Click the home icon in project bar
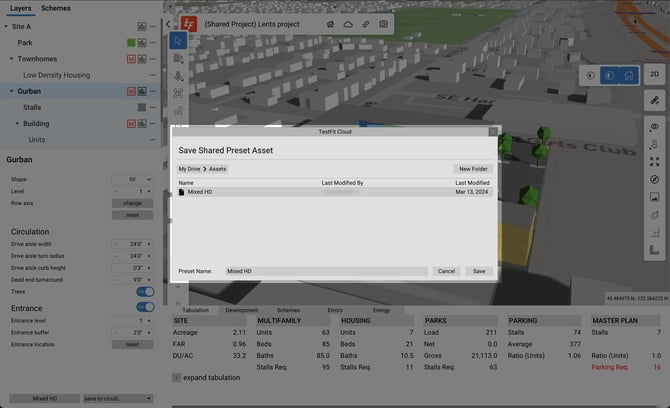Screen dimensions: 670x408 tap(330, 24)
